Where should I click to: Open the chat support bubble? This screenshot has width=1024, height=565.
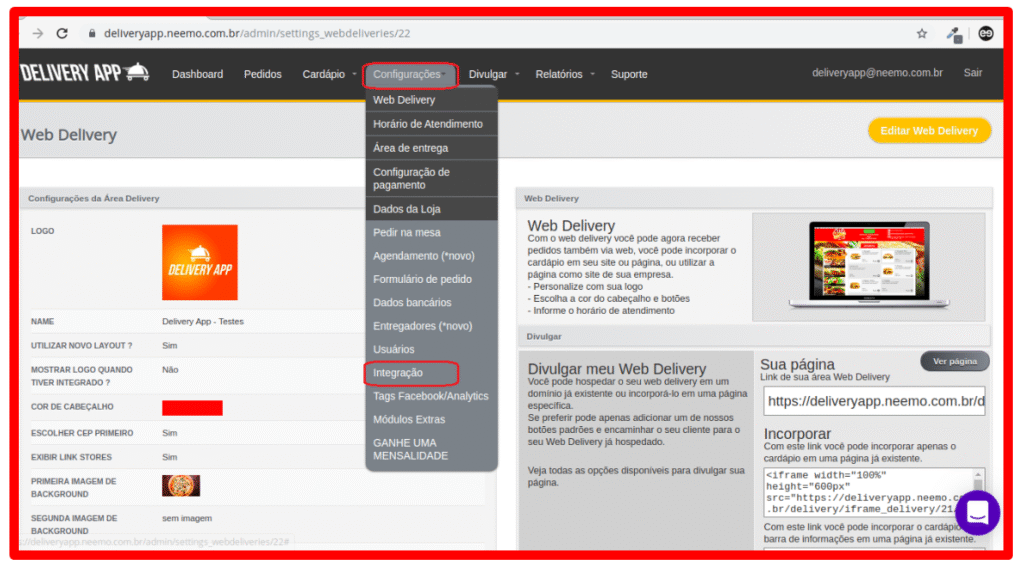977,514
